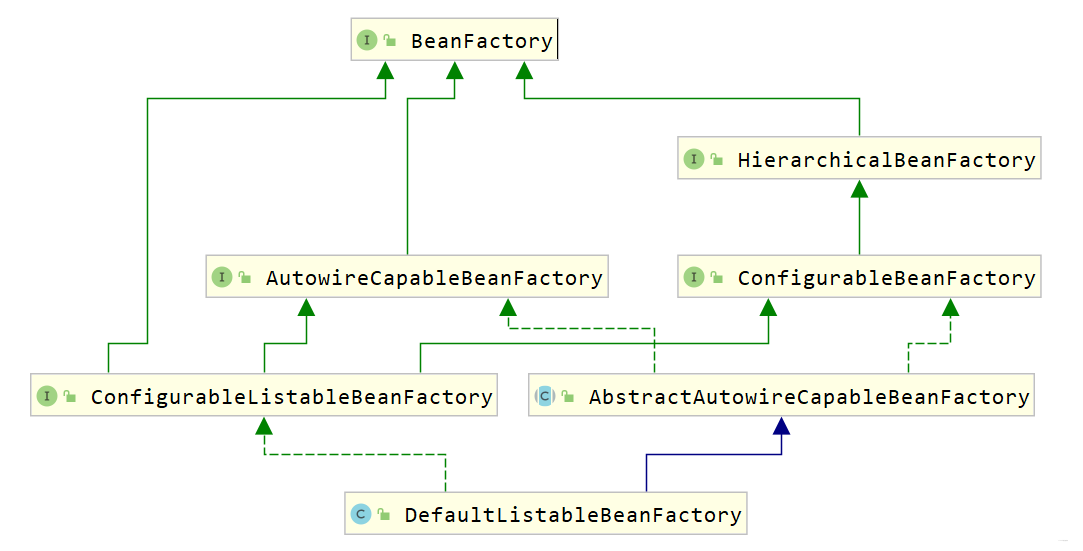
Task: Click the green lock icon beside BeanFactory
Action: pyautogui.click(x=390, y=41)
